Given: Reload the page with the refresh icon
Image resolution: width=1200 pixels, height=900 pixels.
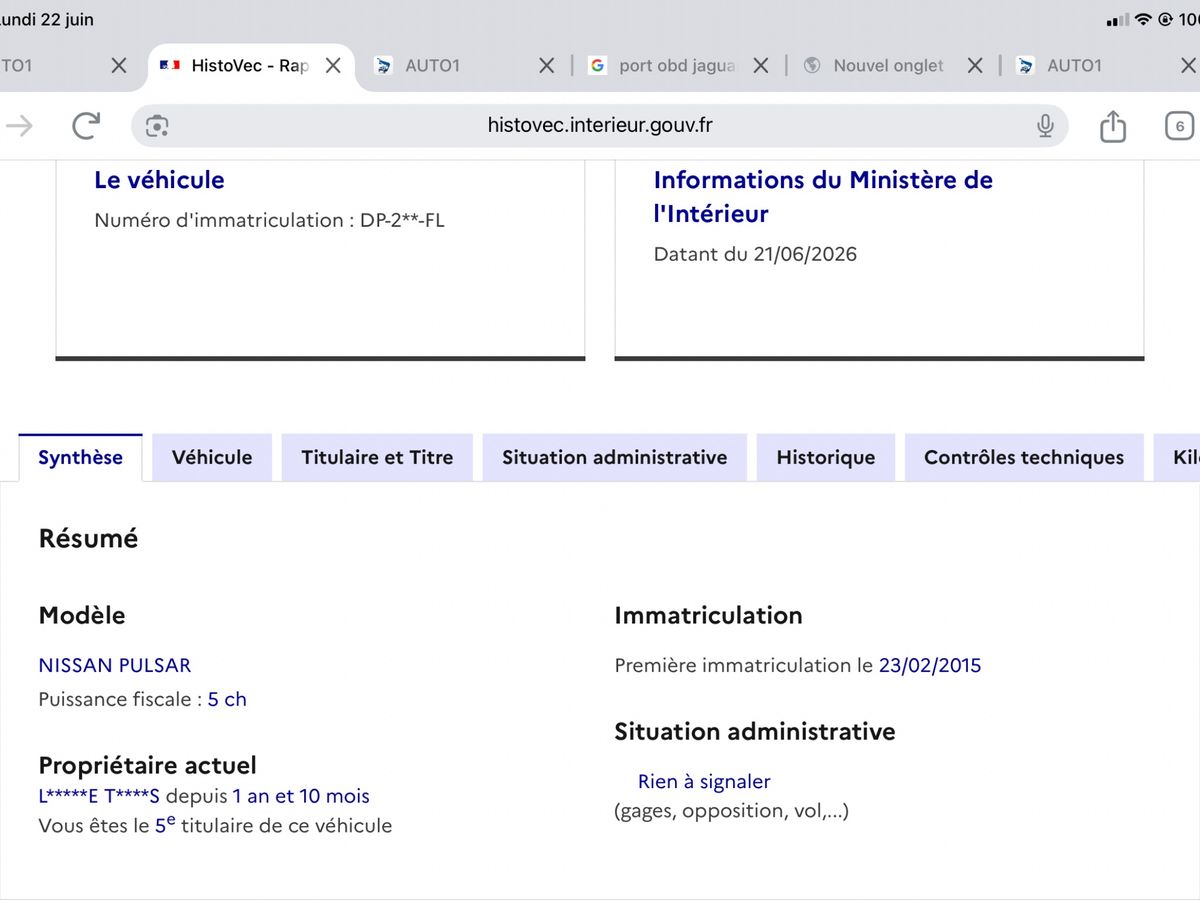Looking at the screenshot, I should click(x=86, y=125).
